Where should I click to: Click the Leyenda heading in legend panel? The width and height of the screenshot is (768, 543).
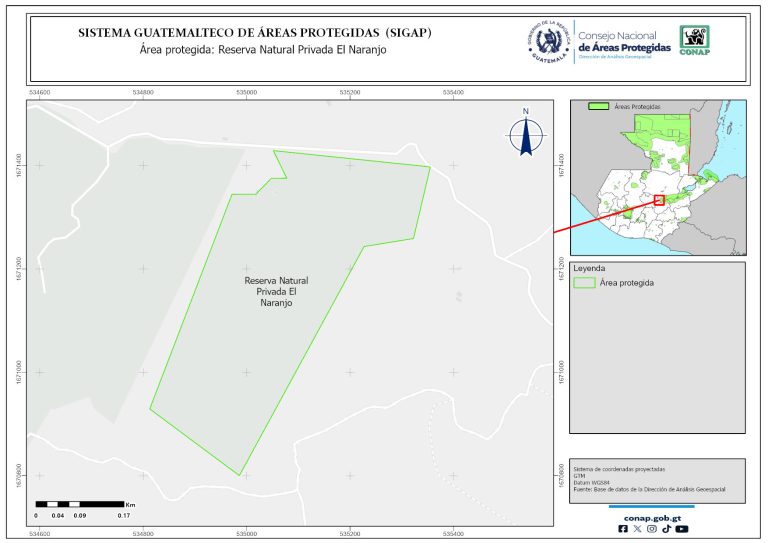[x=592, y=269]
